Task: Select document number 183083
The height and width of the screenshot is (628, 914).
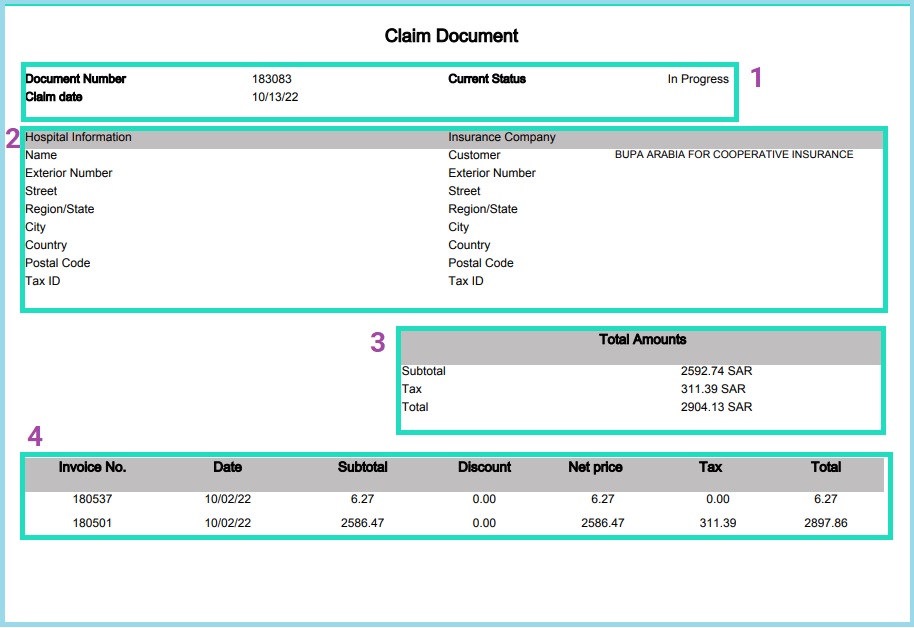Action: 272,79
